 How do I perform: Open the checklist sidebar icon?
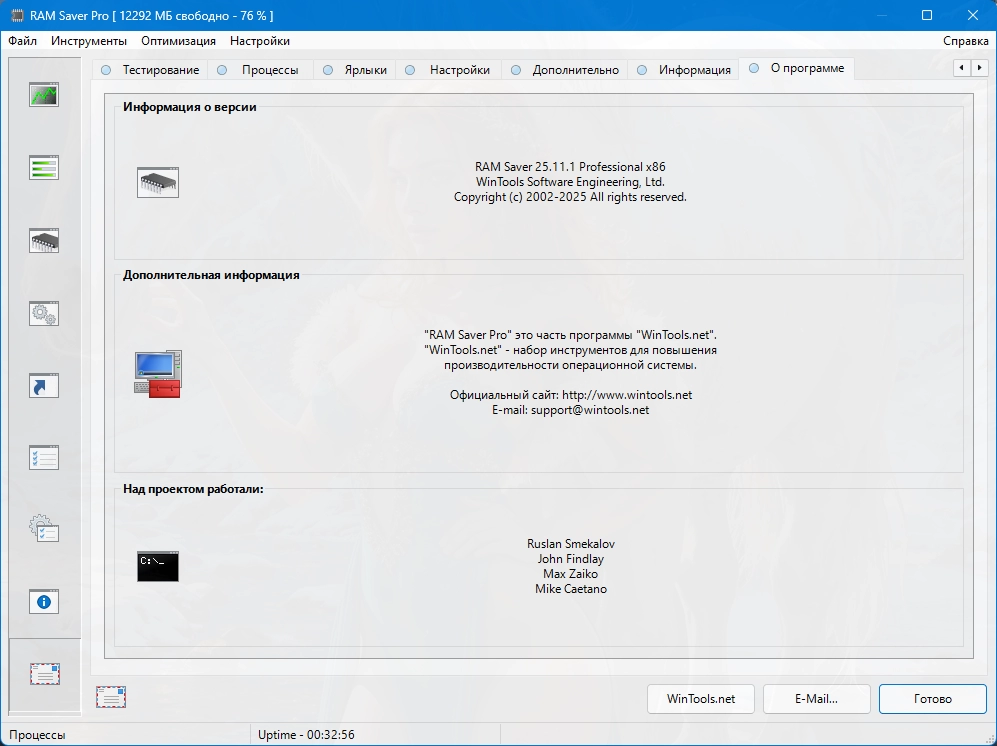point(44,457)
